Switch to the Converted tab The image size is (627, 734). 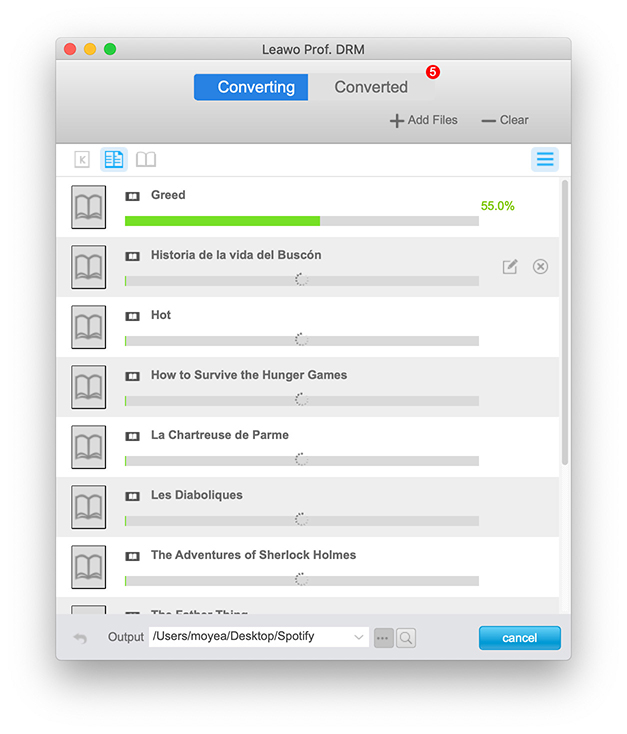pyautogui.click(x=371, y=87)
